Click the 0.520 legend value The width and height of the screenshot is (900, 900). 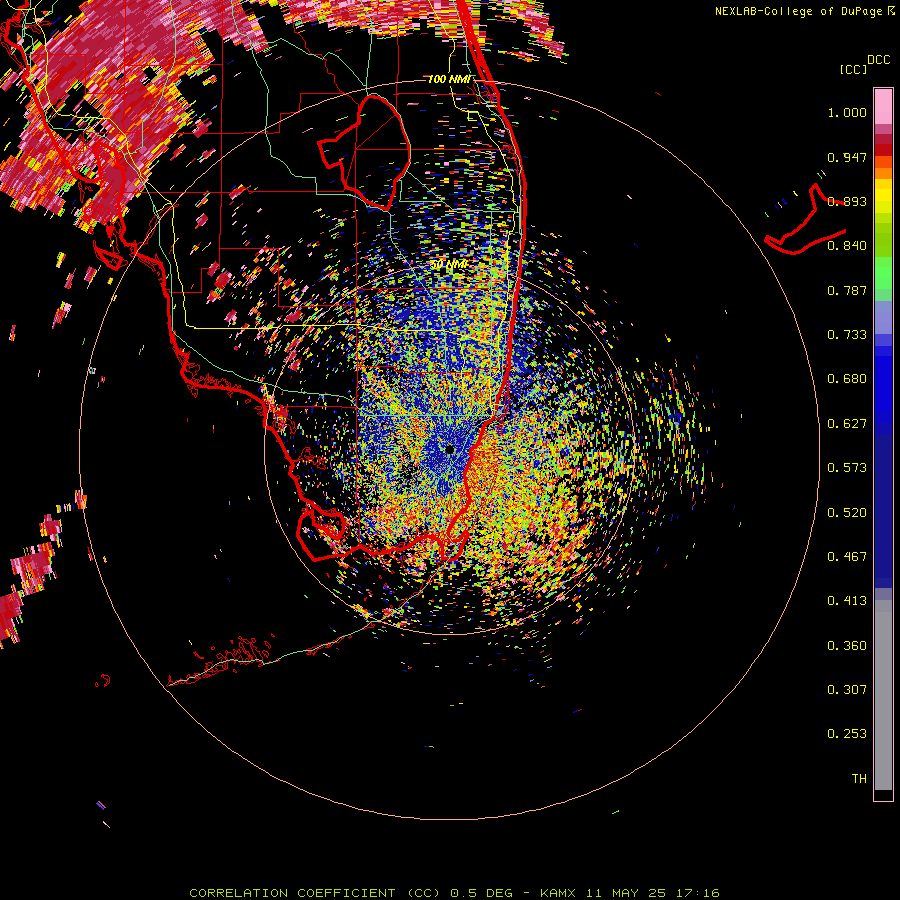[847, 513]
